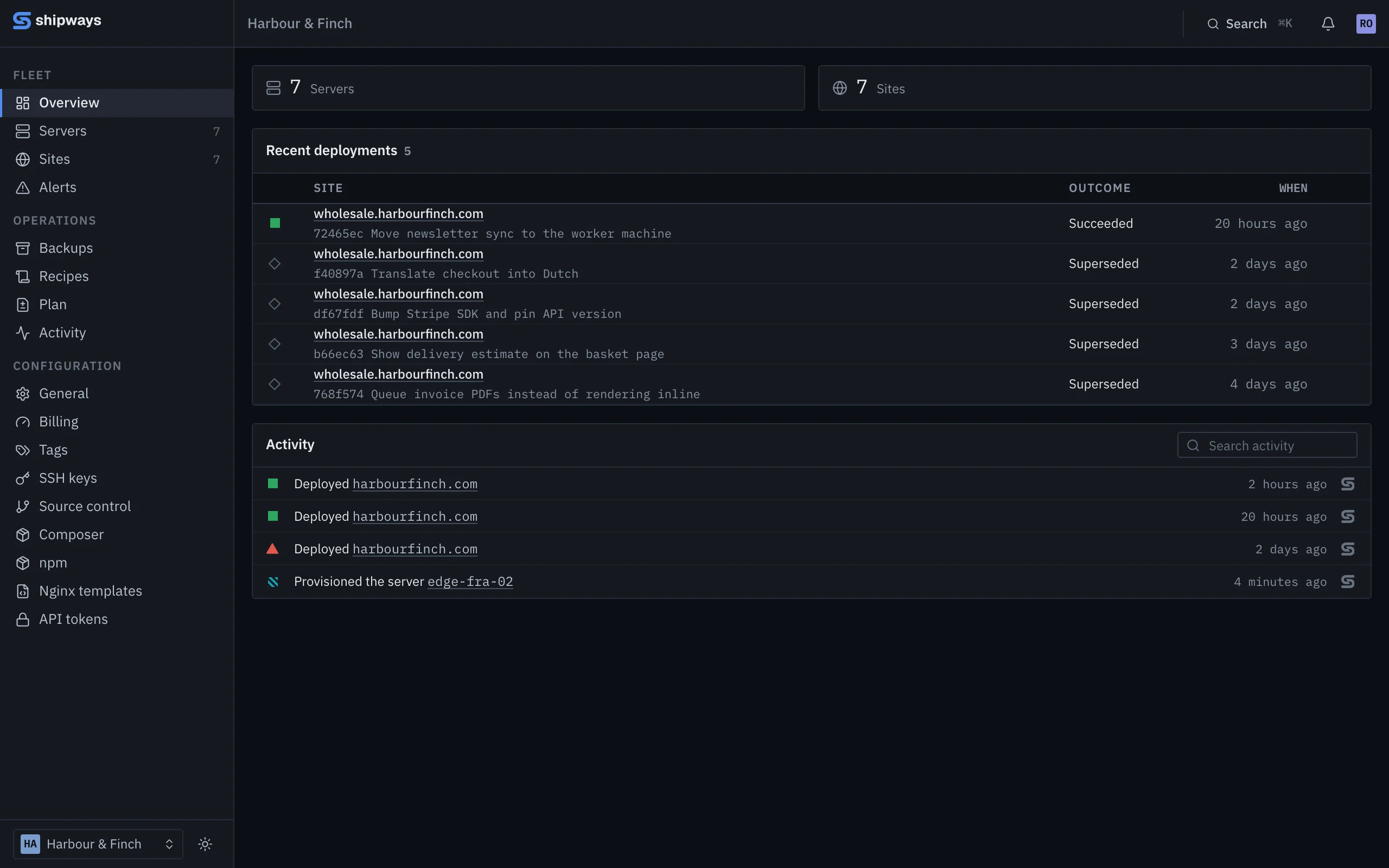Open wholesale.harbourfinch.com link for commit f40897a

point(398,254)
